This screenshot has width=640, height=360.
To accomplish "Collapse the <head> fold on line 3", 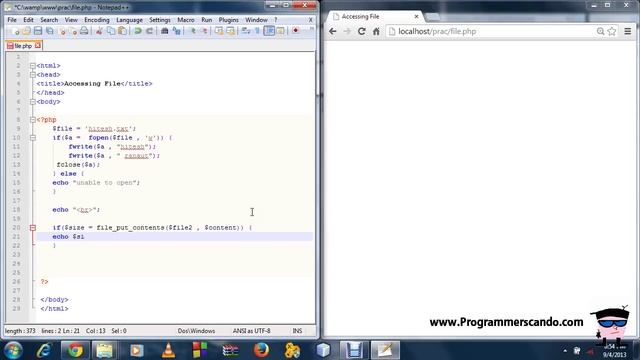I will tap(33, 75).
